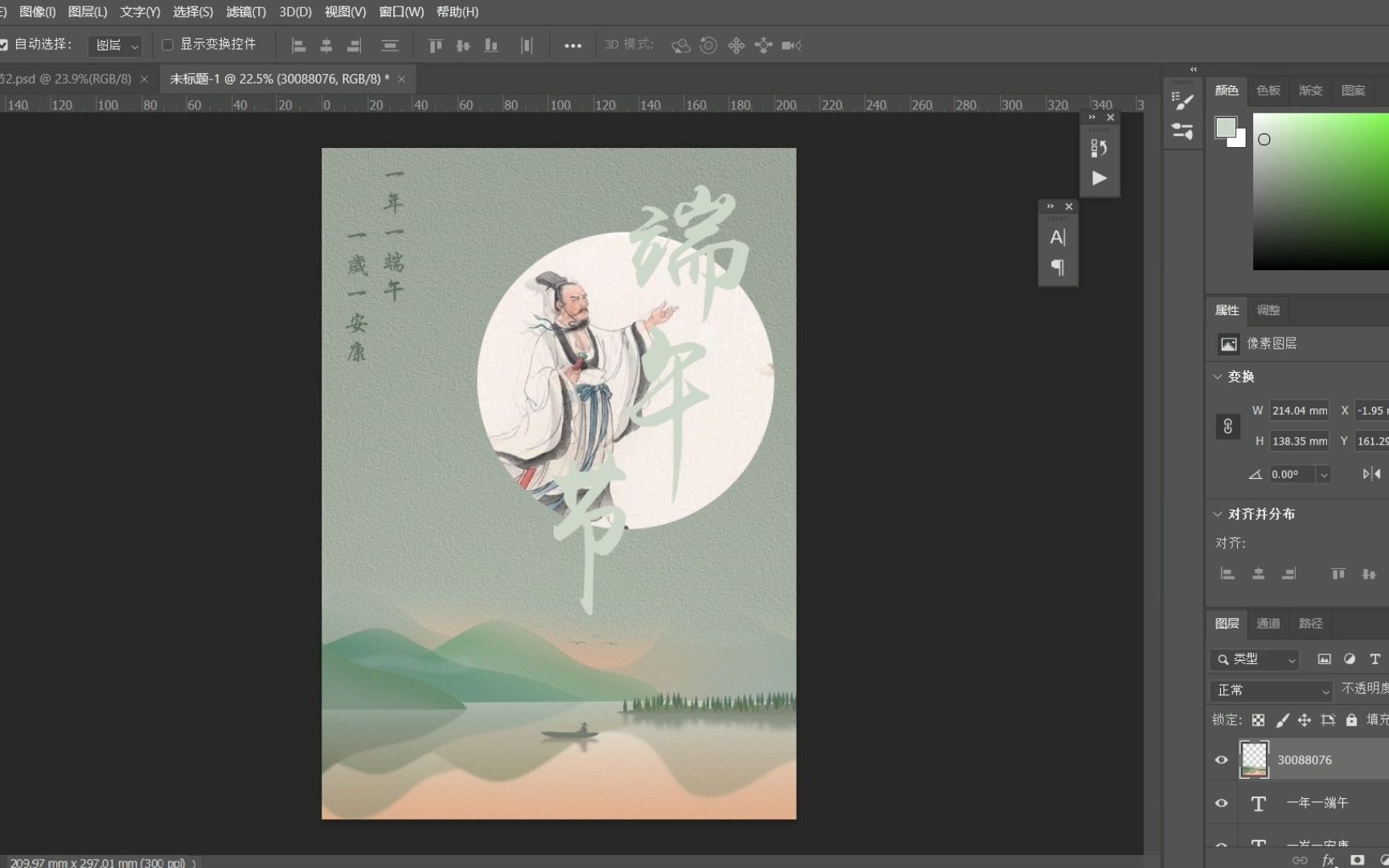This screenshot has width=1389, height=868.
Task: Toggle prevent artboard auto-nesting lock
Action: (1328, 720)
